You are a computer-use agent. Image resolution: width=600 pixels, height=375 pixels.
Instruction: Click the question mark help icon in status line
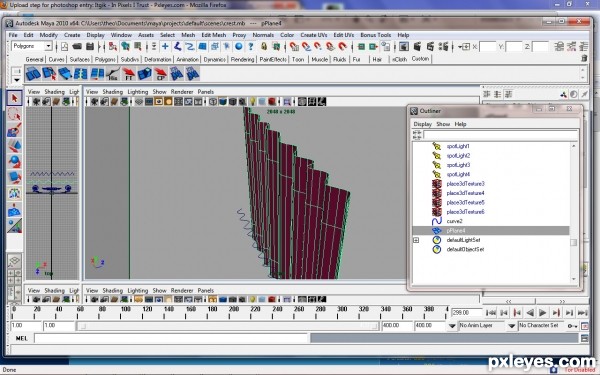(251, 47)
